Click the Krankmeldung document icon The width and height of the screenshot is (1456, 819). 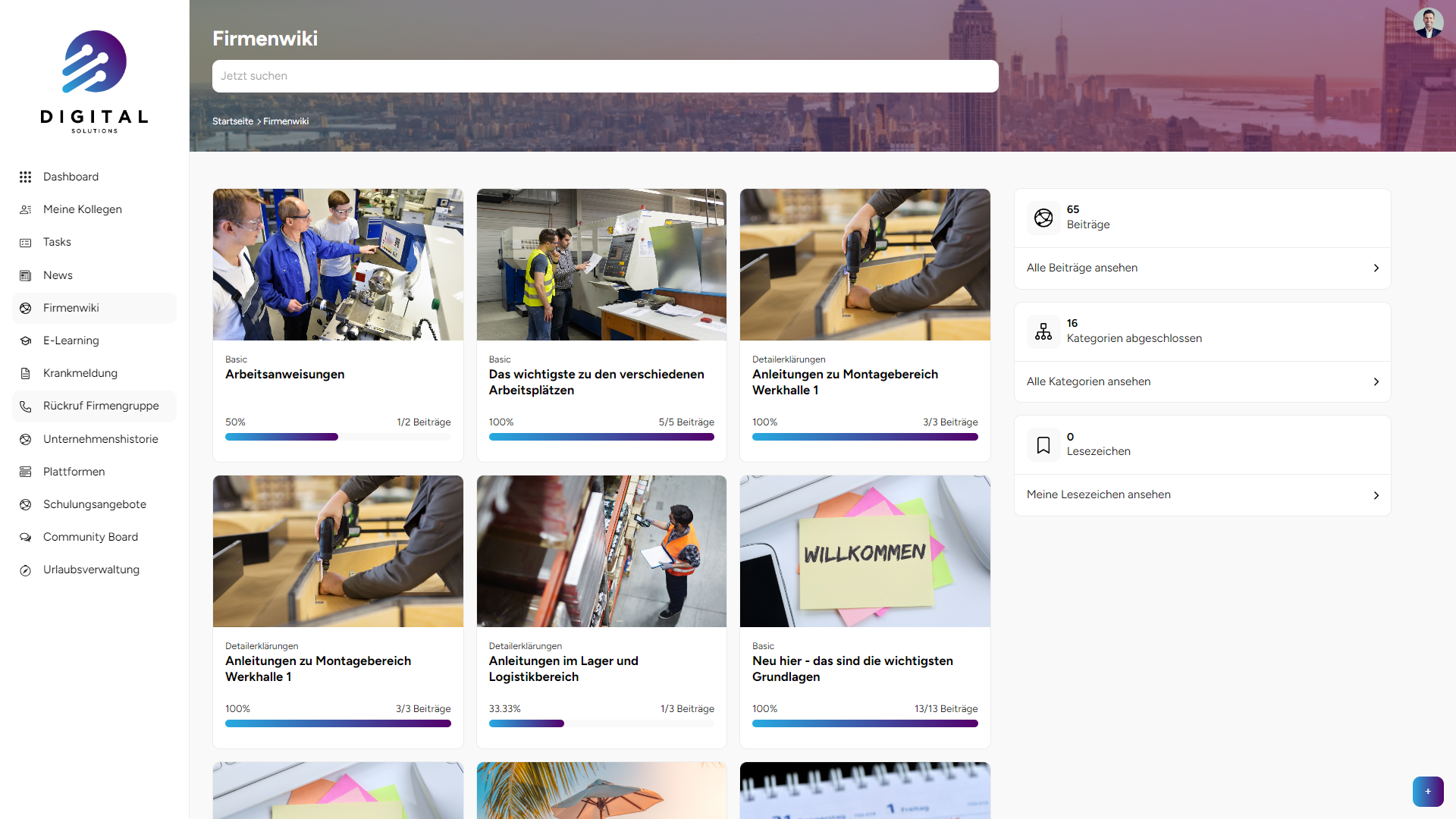tap(25, 373)
